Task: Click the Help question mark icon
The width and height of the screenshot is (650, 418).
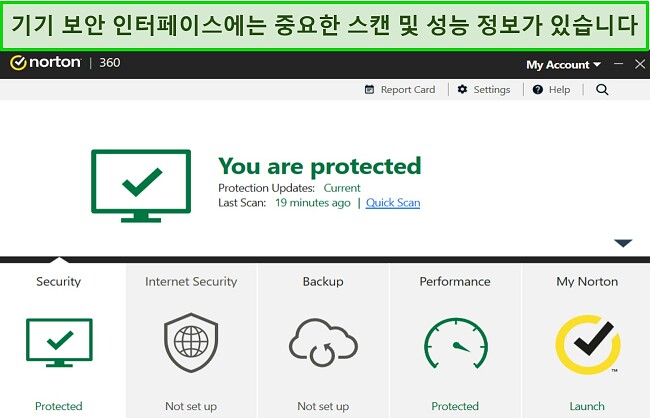Action: 538,90
